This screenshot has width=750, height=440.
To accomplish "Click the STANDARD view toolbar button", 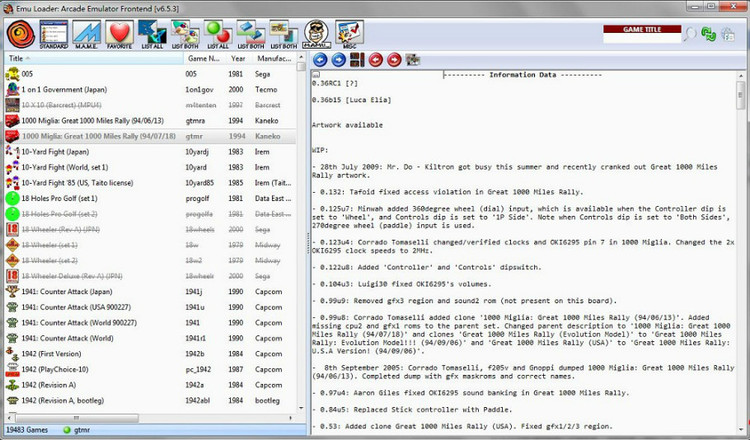I will pos(54,33).
